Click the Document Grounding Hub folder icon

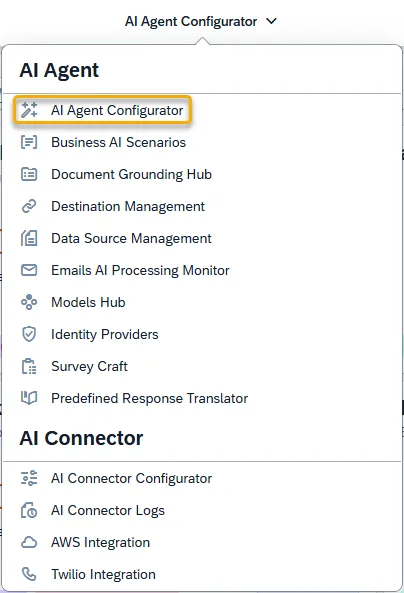point(29,174)
